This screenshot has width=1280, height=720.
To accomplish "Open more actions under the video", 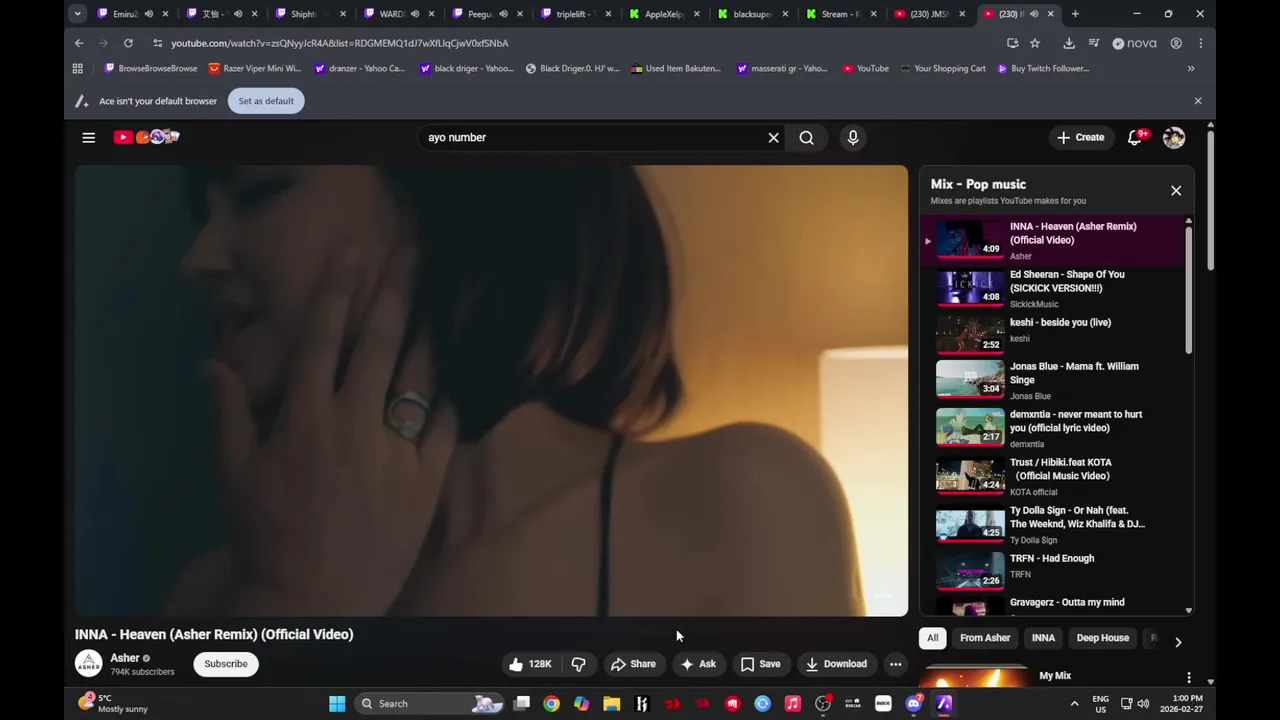I will [x=895, y=664].
